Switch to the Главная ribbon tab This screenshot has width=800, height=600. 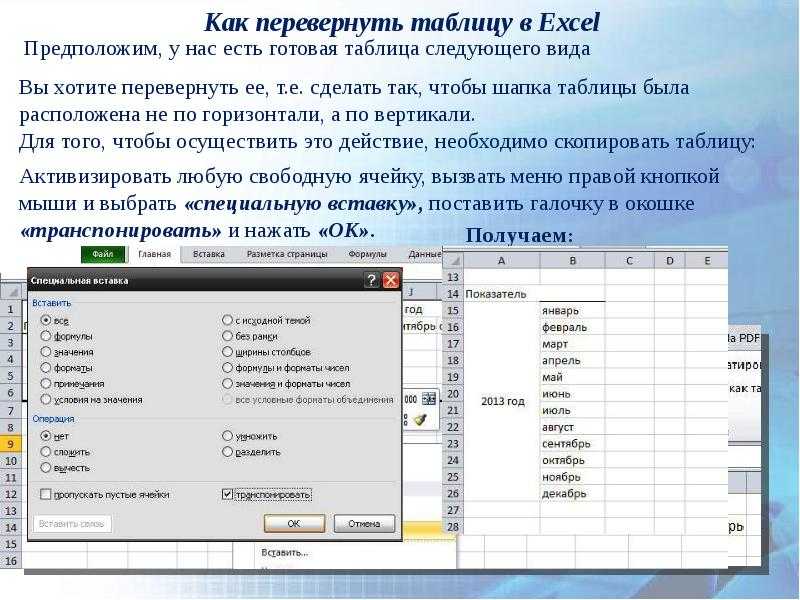(155, 254)
